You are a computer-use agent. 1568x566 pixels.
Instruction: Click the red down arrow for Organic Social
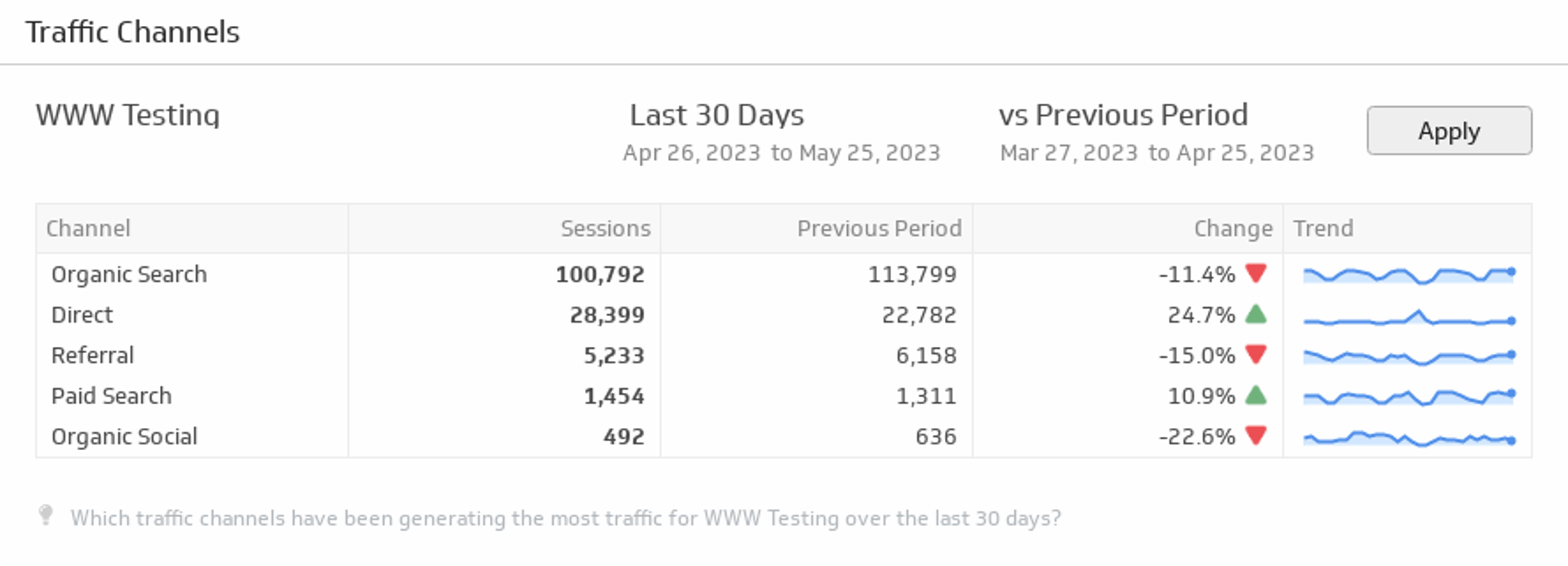pos(1256,436)
